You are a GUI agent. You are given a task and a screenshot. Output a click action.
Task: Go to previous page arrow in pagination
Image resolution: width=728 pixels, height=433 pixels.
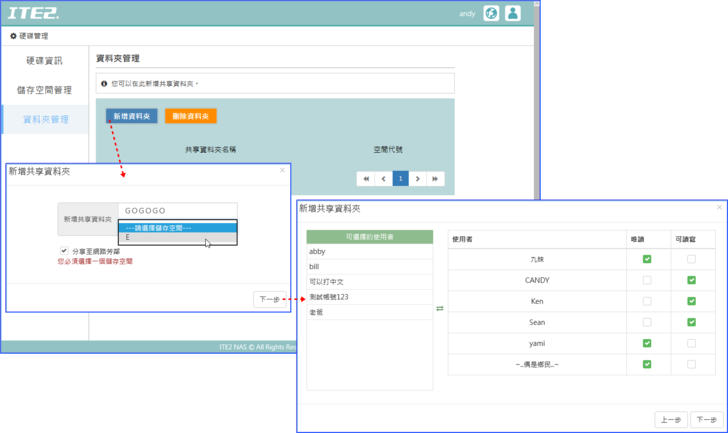pos(384,179)
